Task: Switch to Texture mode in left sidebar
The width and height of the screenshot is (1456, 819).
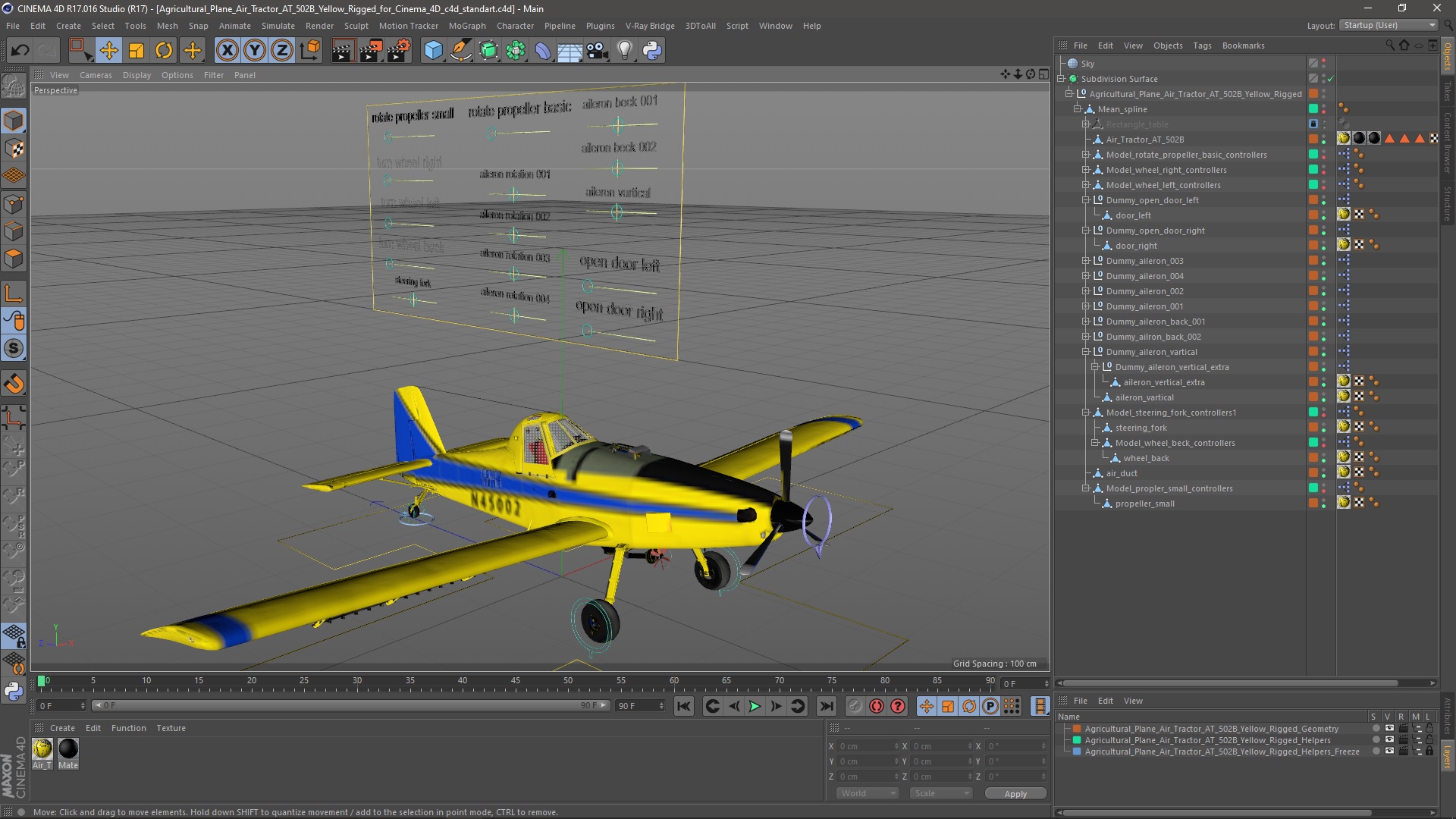Action: (14, 148)
